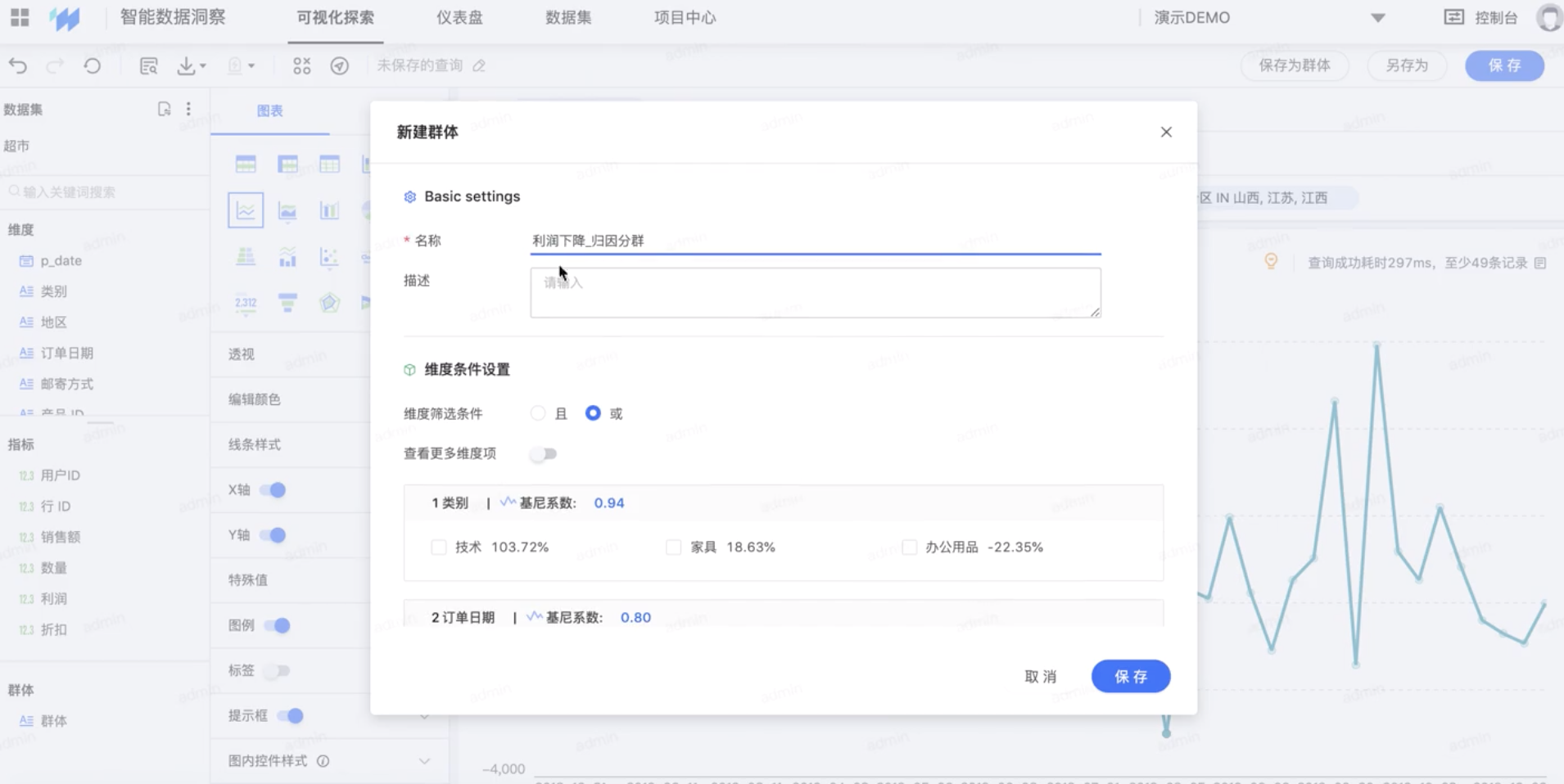
Task: Select the radar chart type
Action: 329,303
